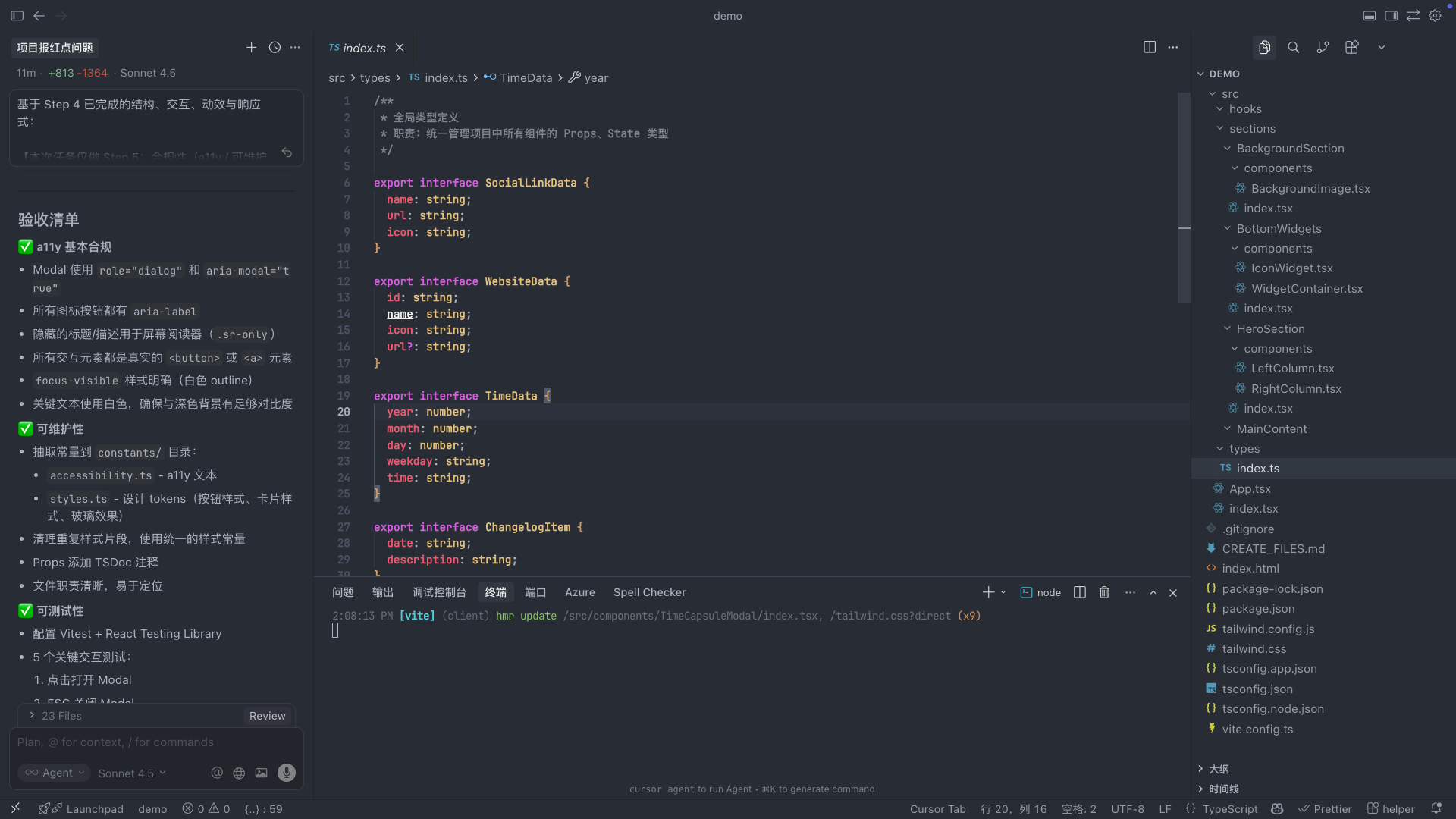1456x819 pixels.
Task: Start a new chat with plus icon
Action: coord(251,47)
